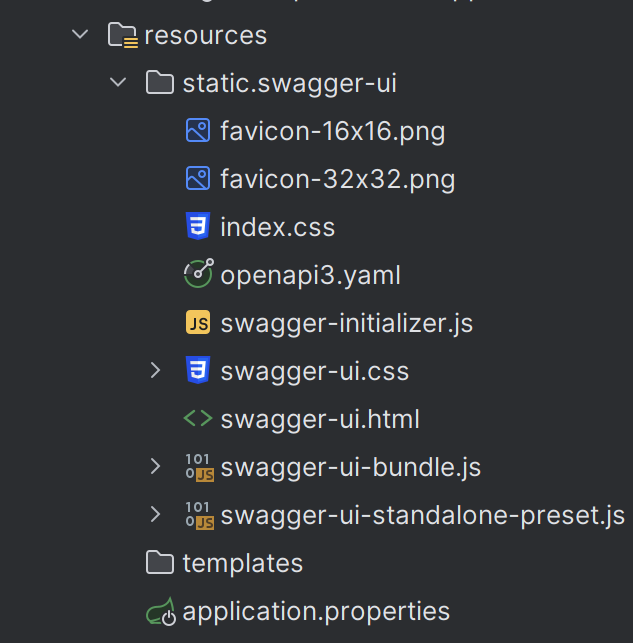Select the swagger-ui.html file name
The height and width of the screenshot is (643, 633).
click(320, 419)
